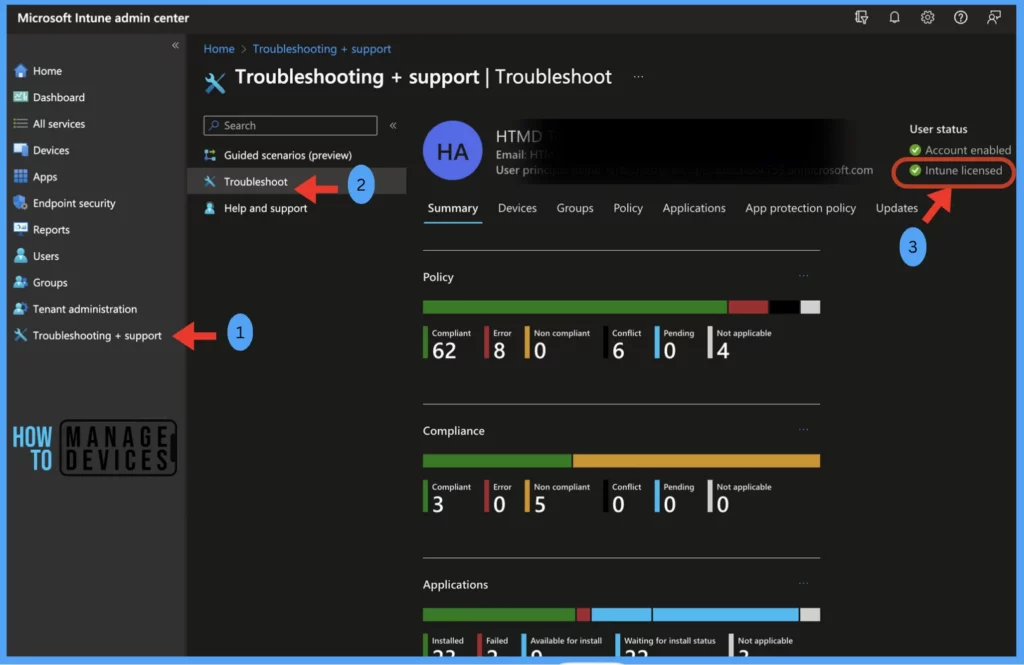Click the Groups people icon
The image size is (1024, 665).
point(21,282)
